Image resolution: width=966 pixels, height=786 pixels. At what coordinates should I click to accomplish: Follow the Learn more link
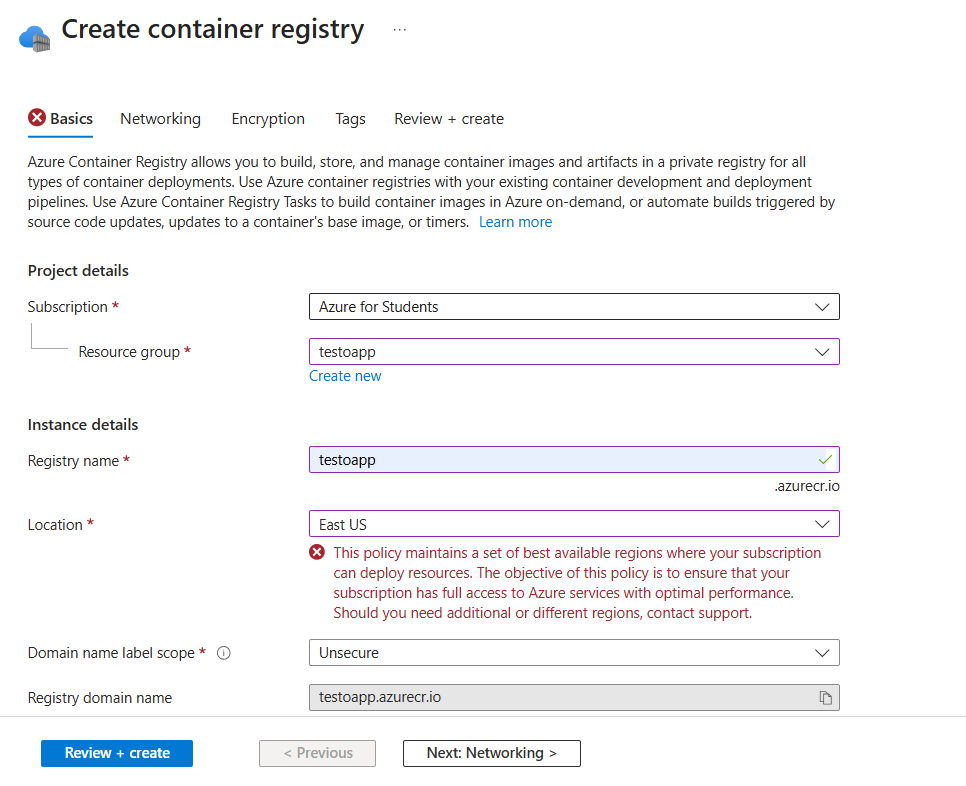[x=516, y=222]
